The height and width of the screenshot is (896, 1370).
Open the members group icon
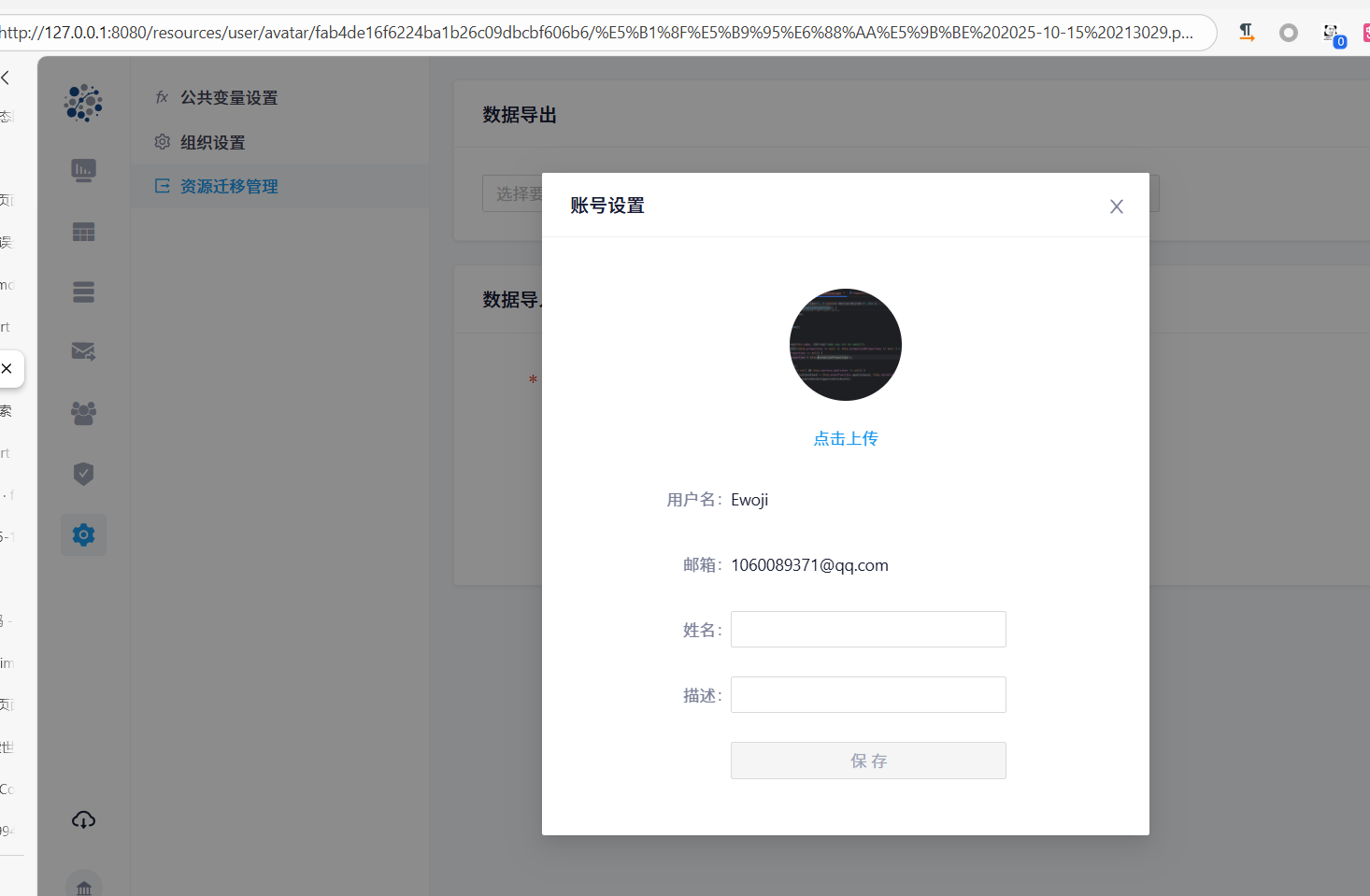[x=83, y=413]
